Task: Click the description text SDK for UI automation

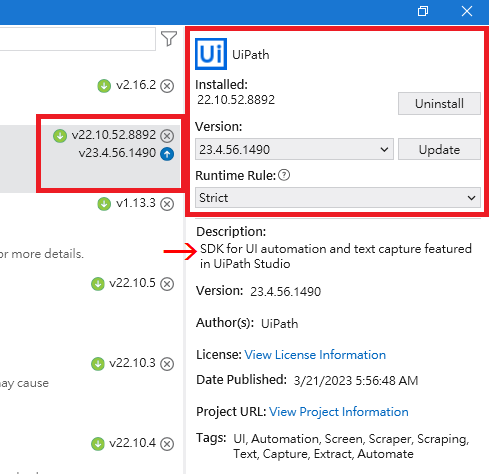Action: click(x=336, y=256)
